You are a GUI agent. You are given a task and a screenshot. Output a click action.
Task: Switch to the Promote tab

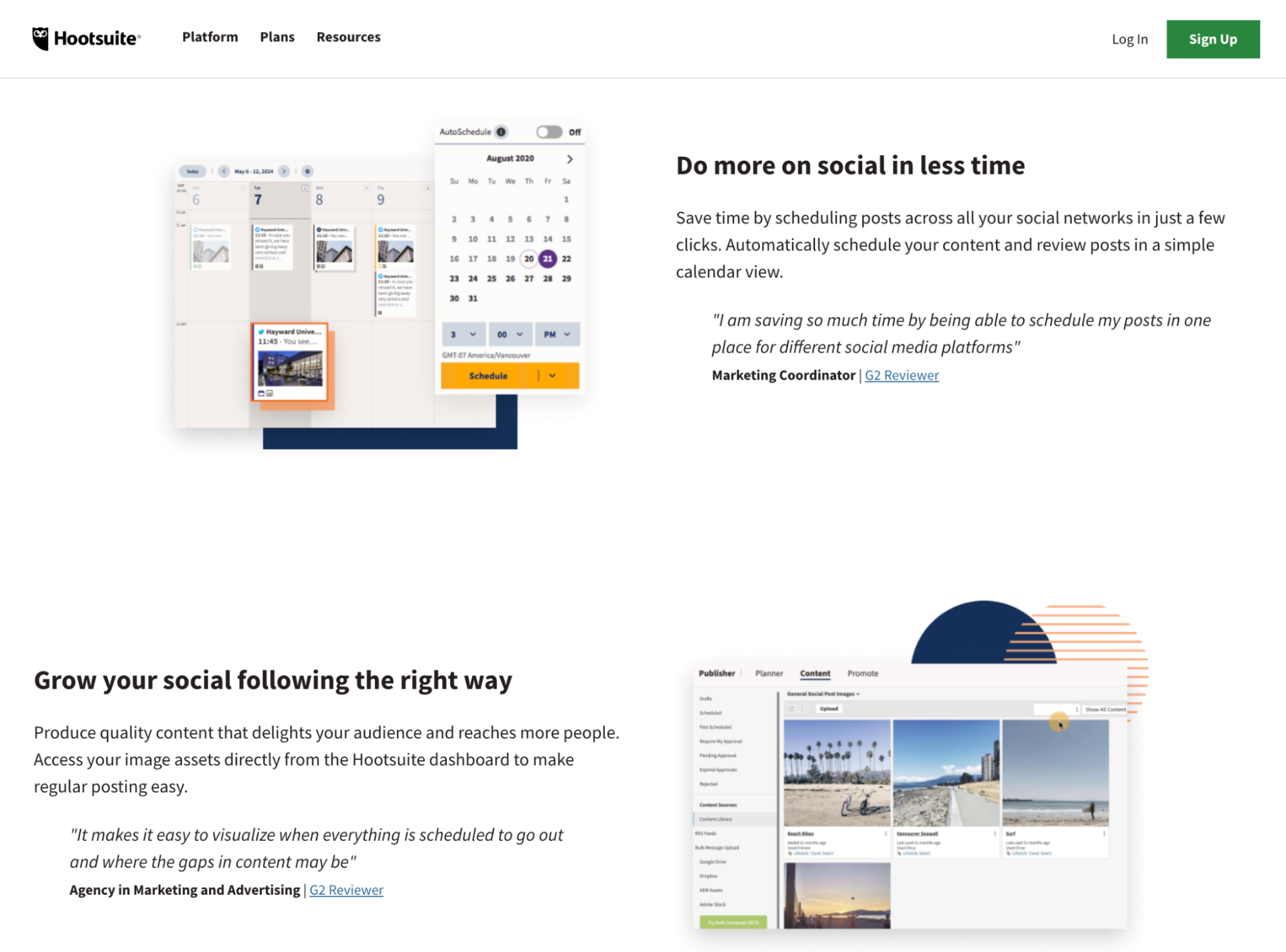(864, 673)
